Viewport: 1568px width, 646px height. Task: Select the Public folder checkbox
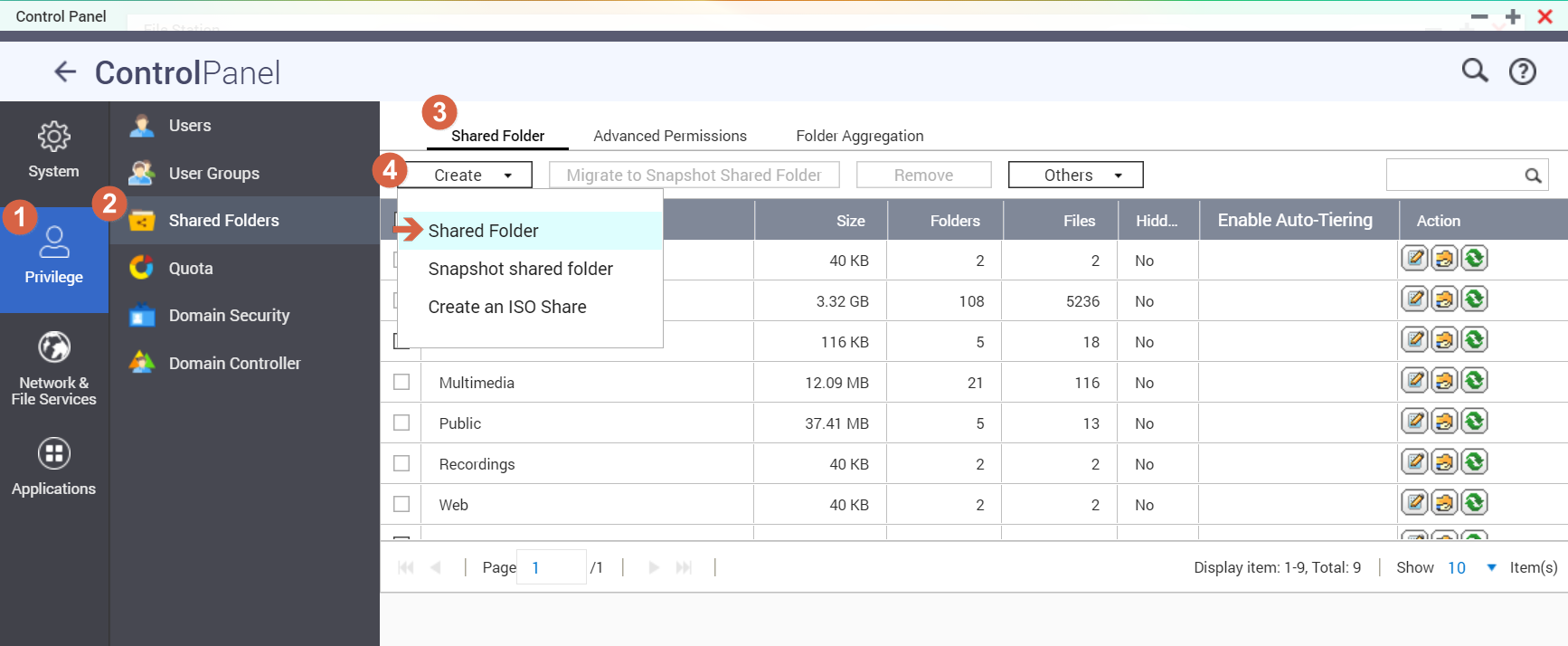[x=401, y=423]
